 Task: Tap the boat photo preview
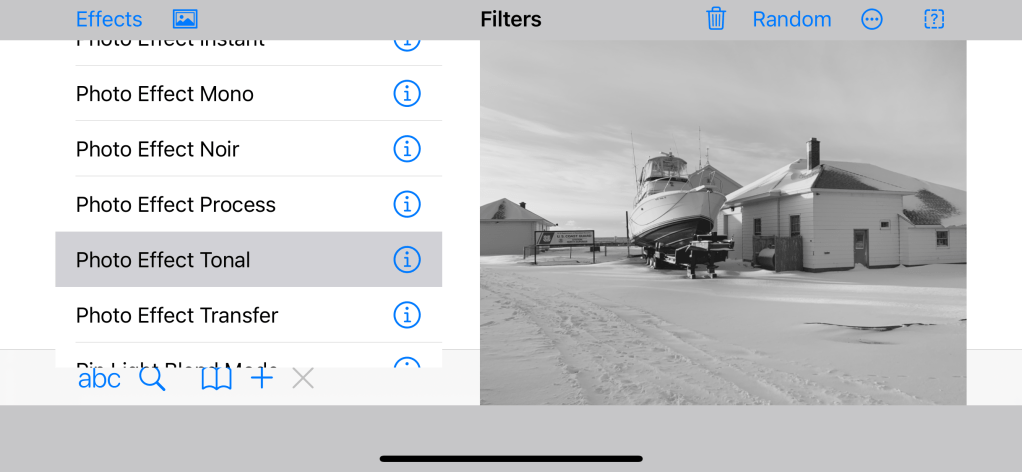(x=722, y=222)
